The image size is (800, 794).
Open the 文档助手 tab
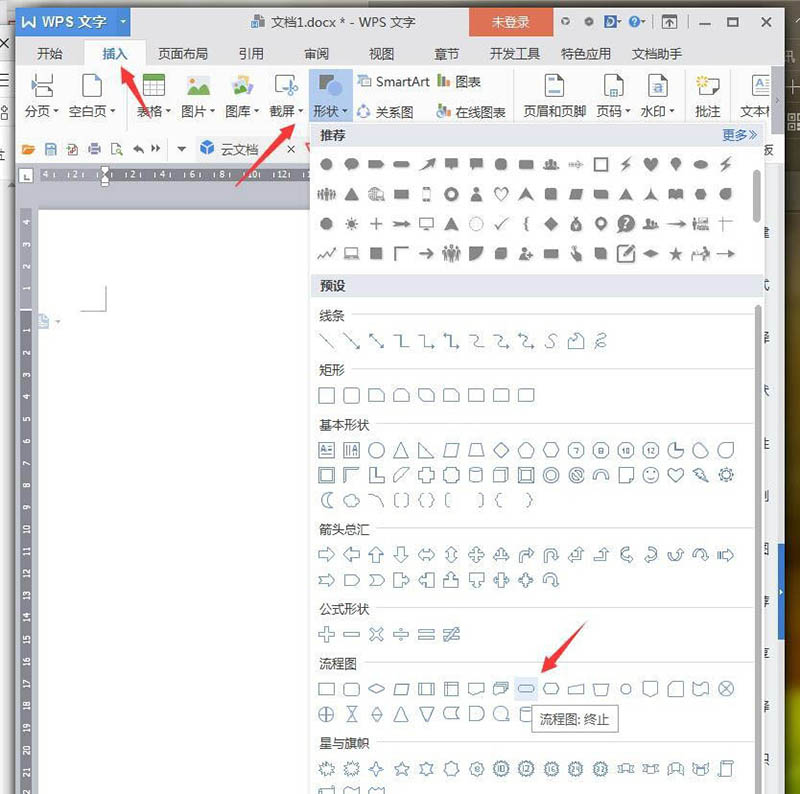point(657,54)
